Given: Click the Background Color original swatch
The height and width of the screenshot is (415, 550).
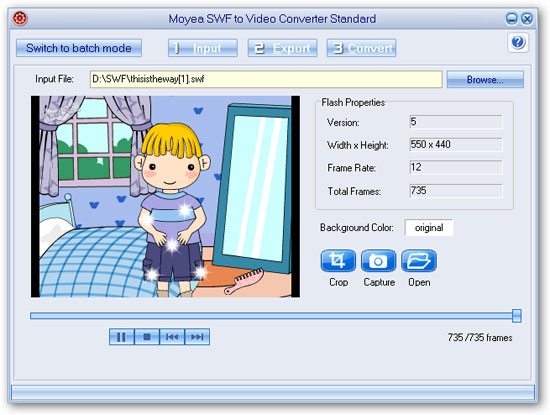Looking at the screenshot, I should tap(429, 228).
